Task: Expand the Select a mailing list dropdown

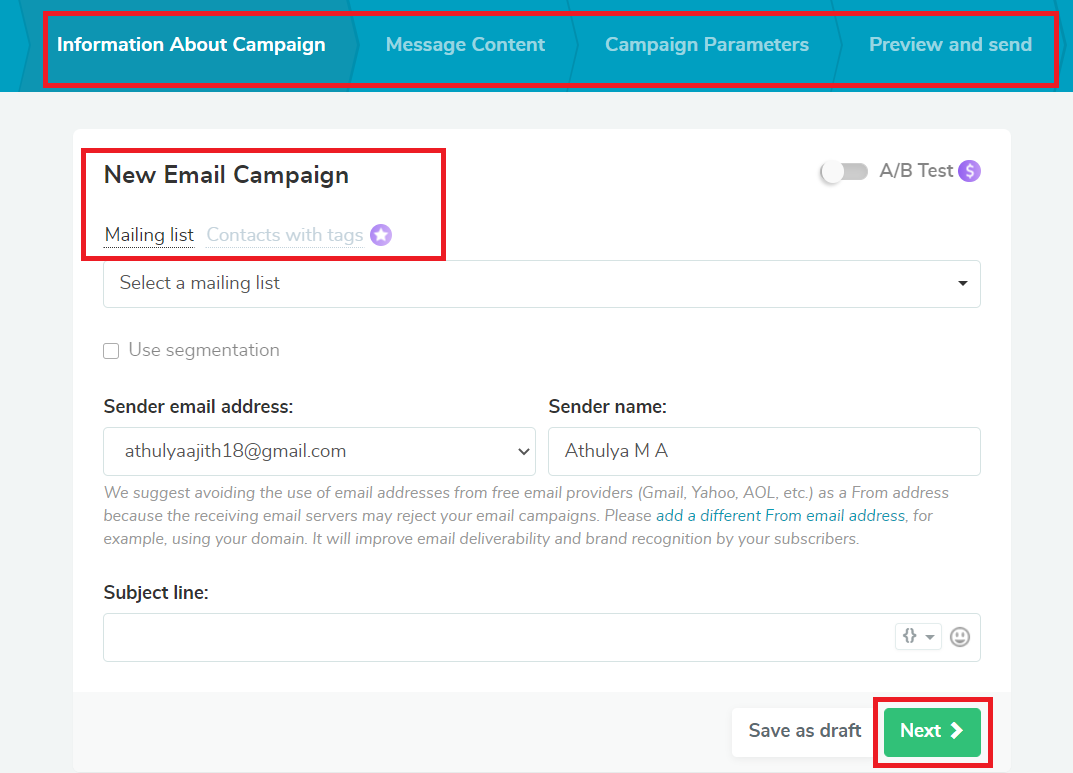Action: [541, 284]
